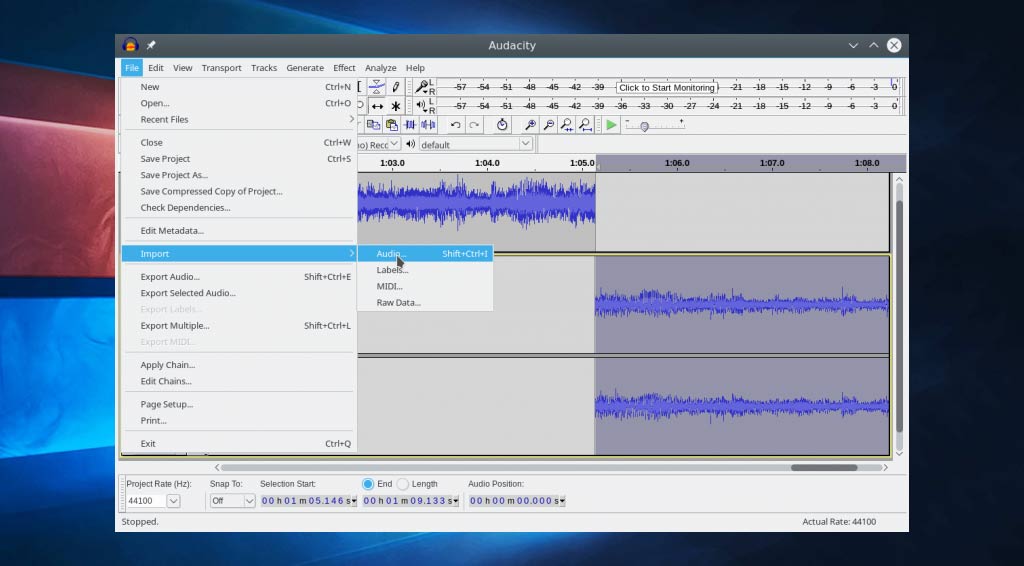The image size is (1024, 566).
Task: Click the Silence audio selection icon
Action: coord(428,125)
